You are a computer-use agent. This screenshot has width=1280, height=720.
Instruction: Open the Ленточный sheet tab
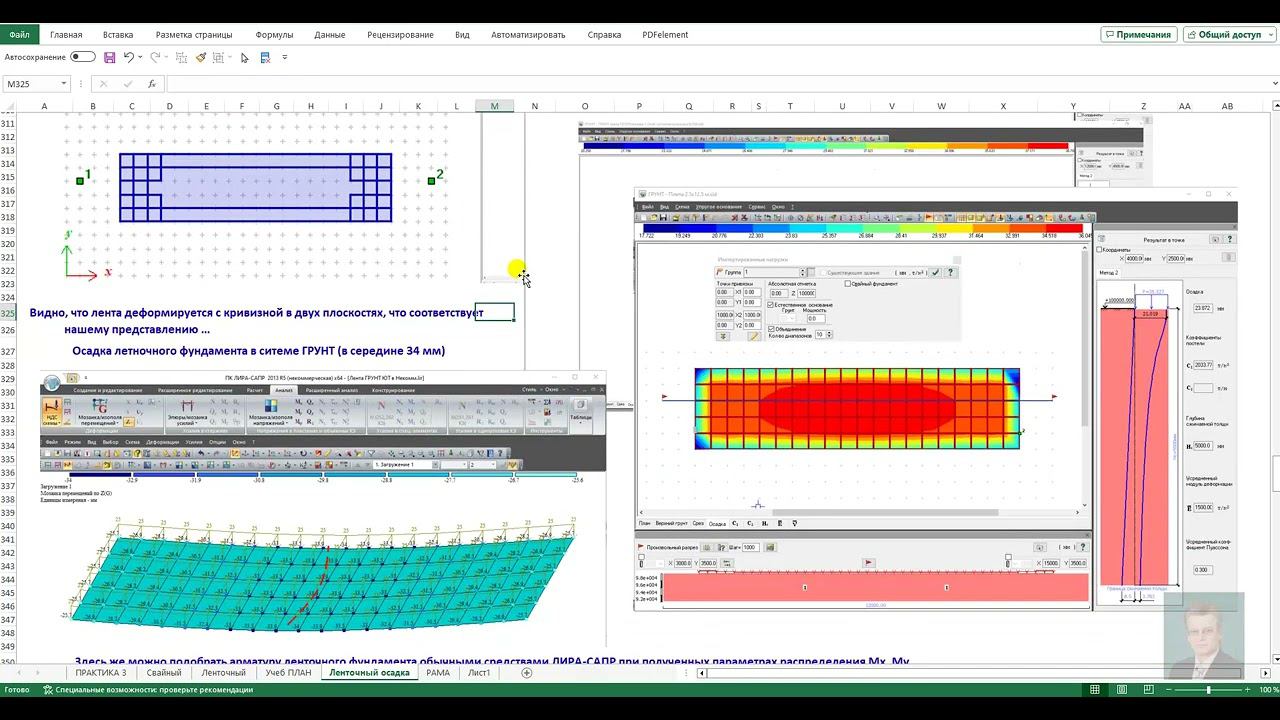(223, 673)
